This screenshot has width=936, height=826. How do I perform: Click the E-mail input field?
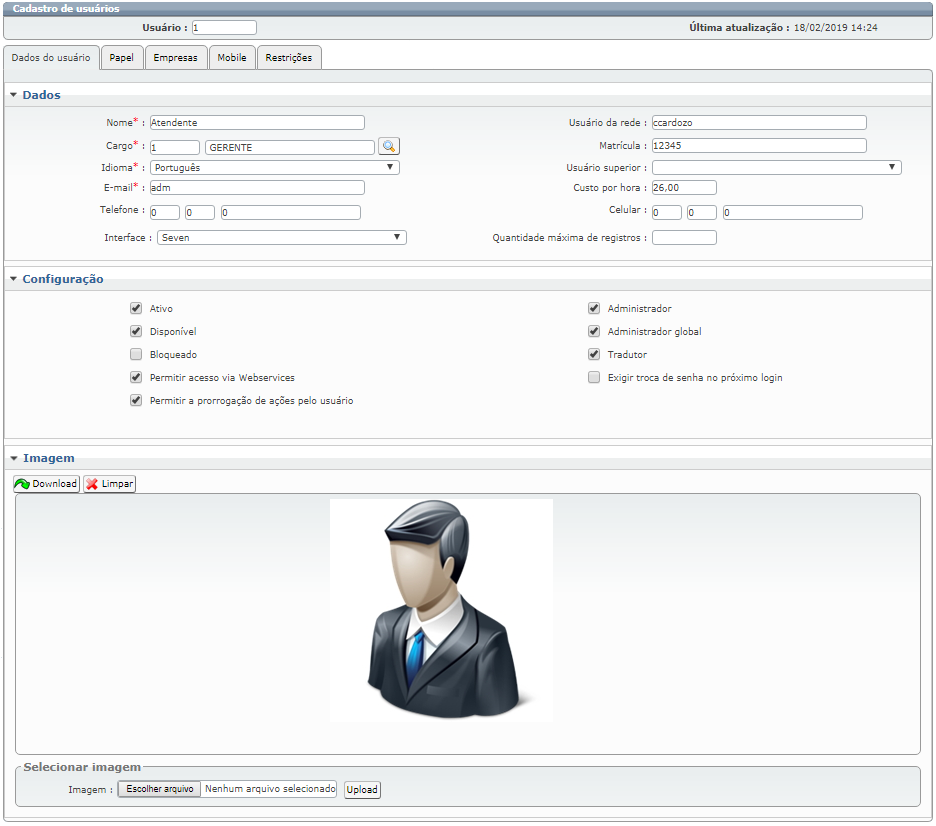point(257,187)
